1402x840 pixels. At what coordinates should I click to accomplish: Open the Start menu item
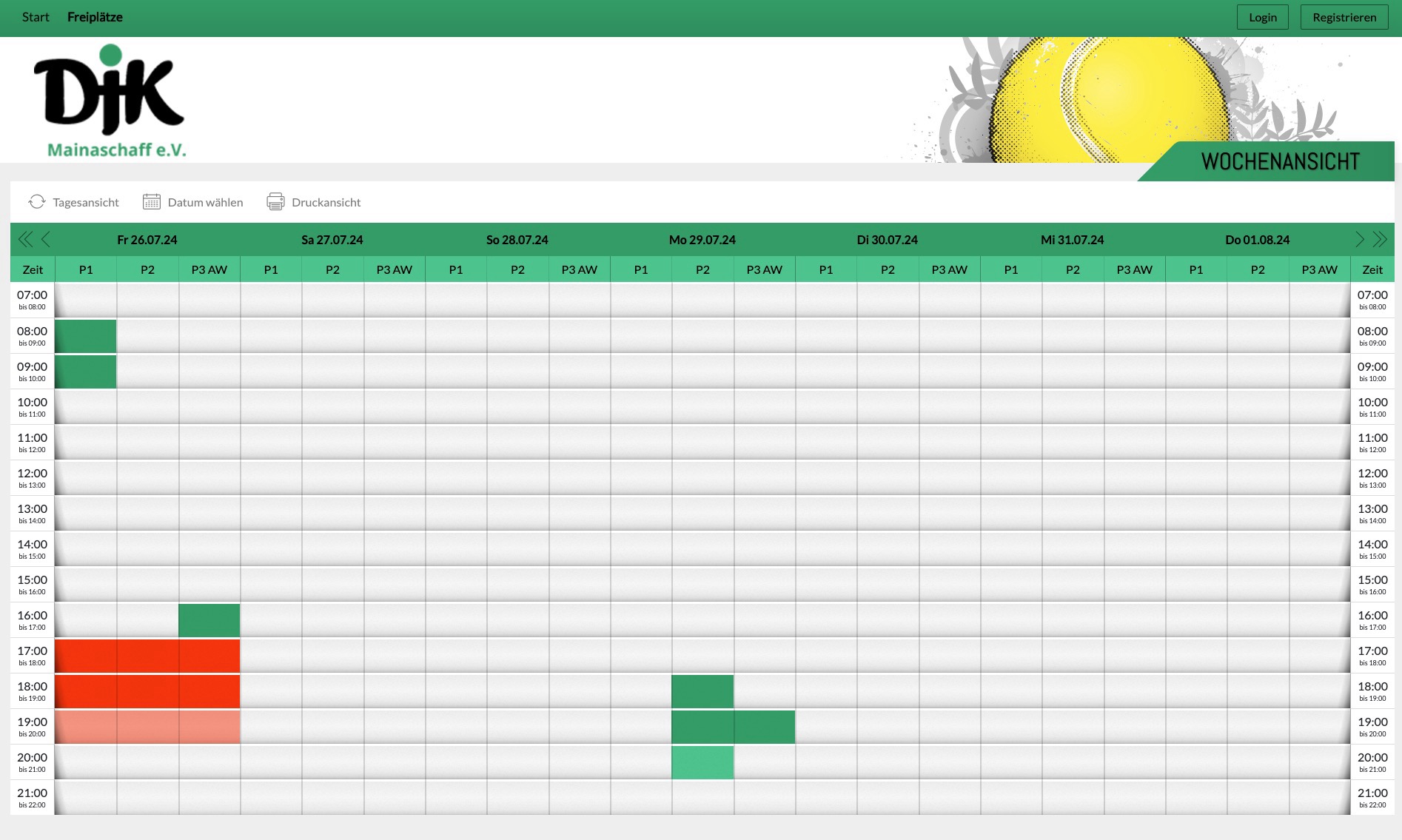point(36,17)
